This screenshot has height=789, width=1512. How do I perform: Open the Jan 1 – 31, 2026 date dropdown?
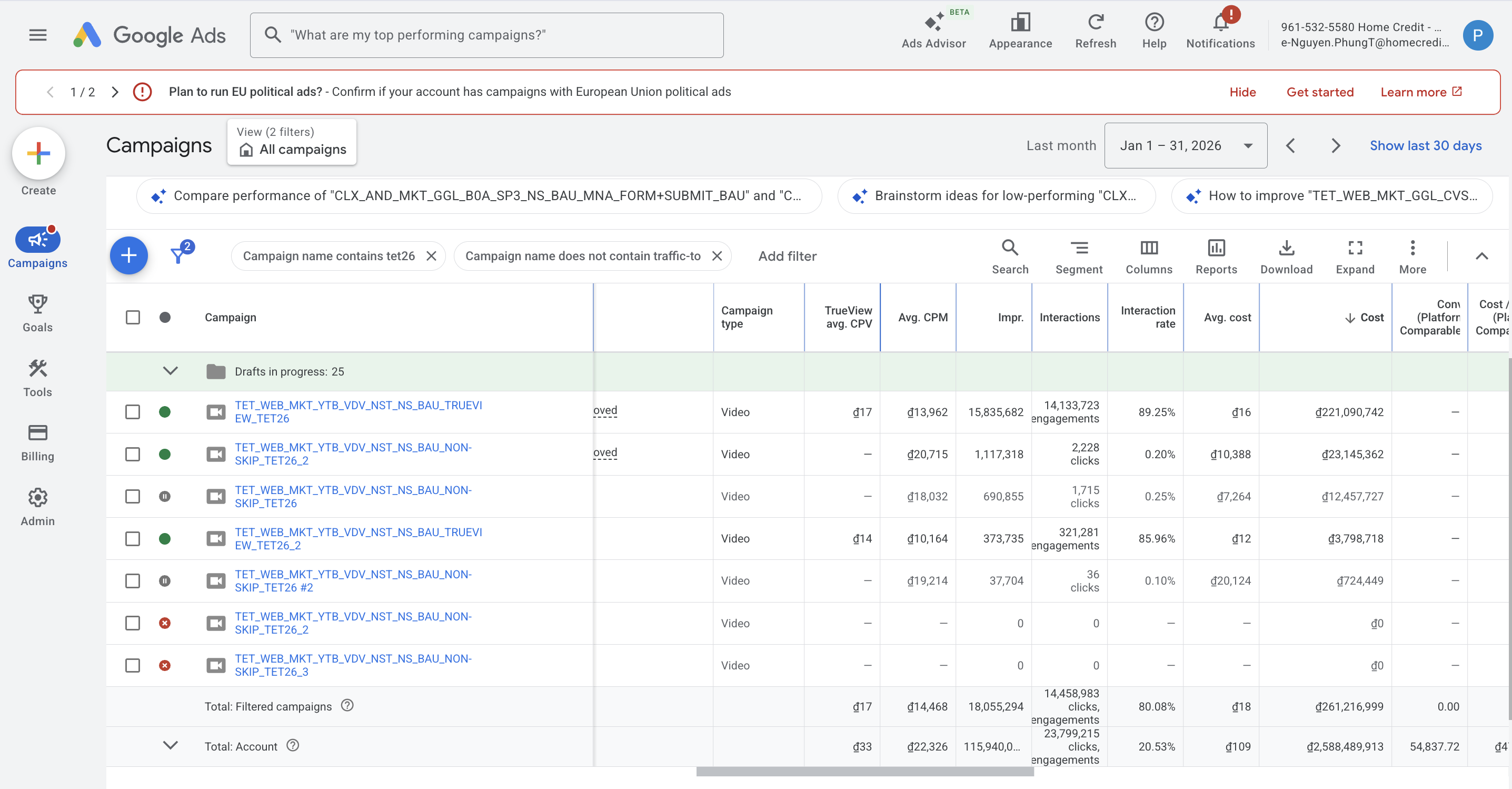click(x=1185, y=145)
